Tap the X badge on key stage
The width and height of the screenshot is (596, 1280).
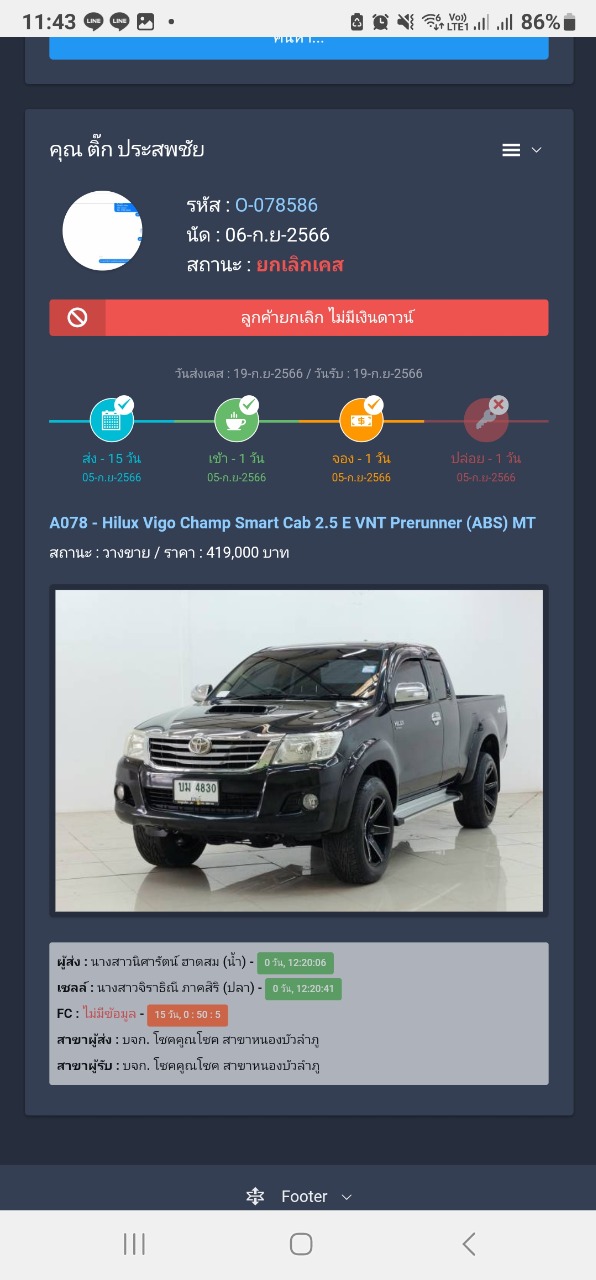498,404
